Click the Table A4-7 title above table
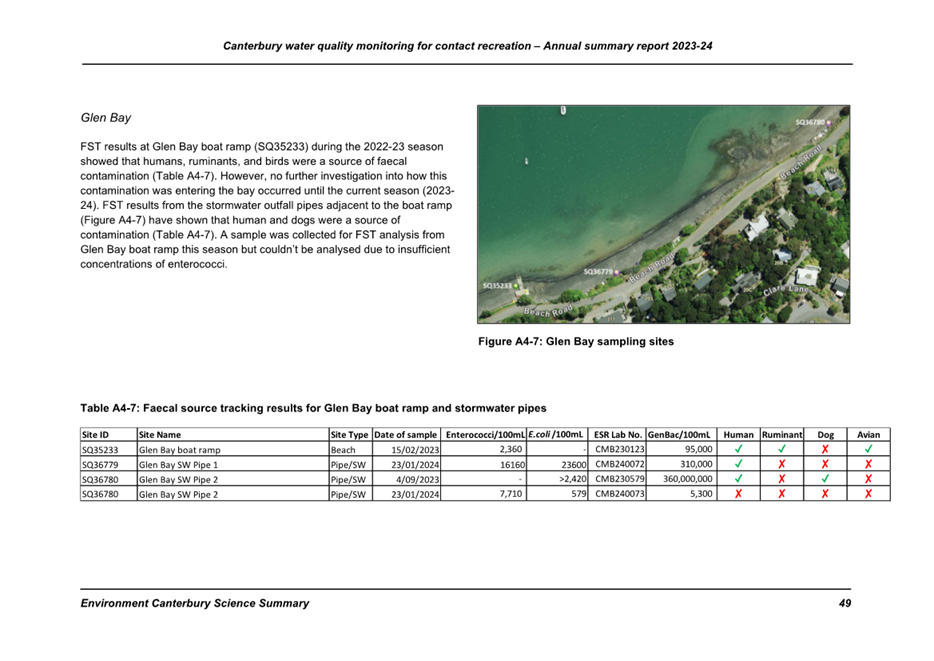 click(x=313, y=408)
